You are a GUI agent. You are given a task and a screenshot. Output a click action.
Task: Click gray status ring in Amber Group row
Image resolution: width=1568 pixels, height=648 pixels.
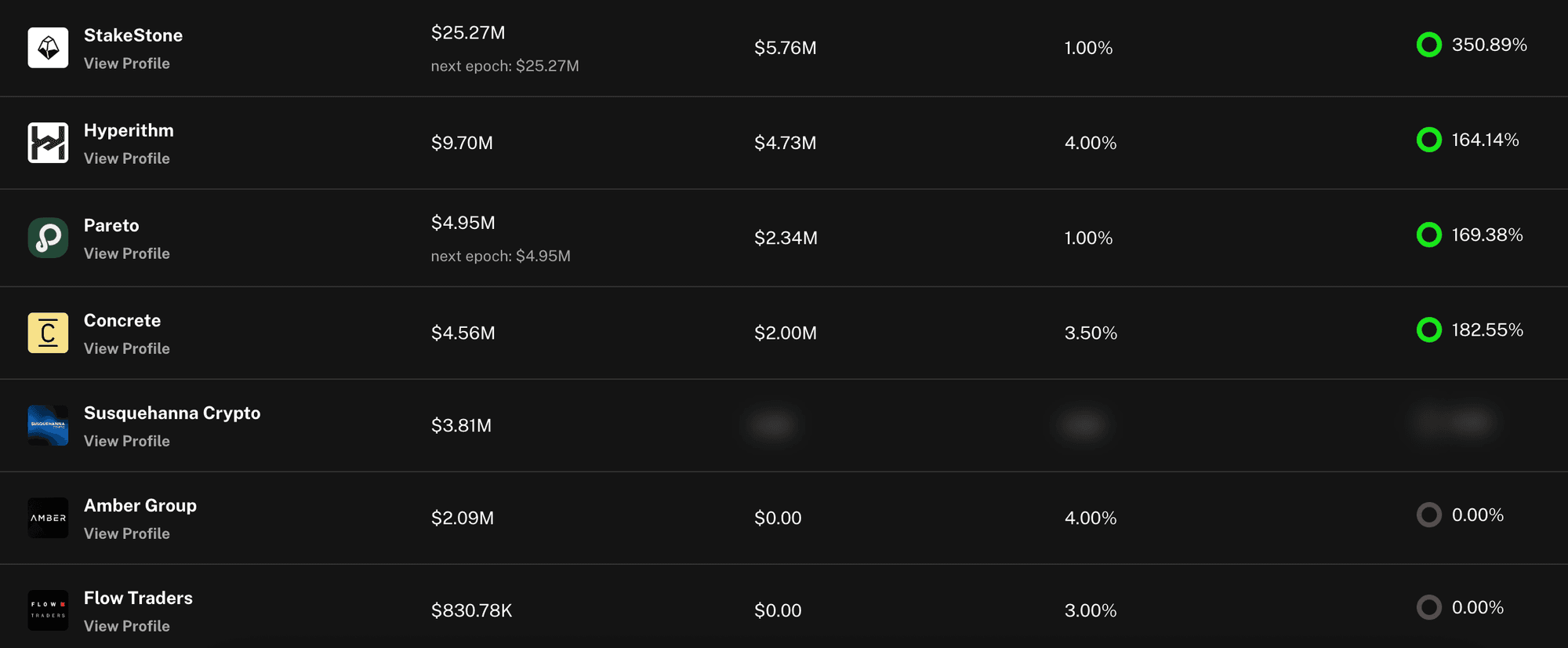pos(1429,515)
